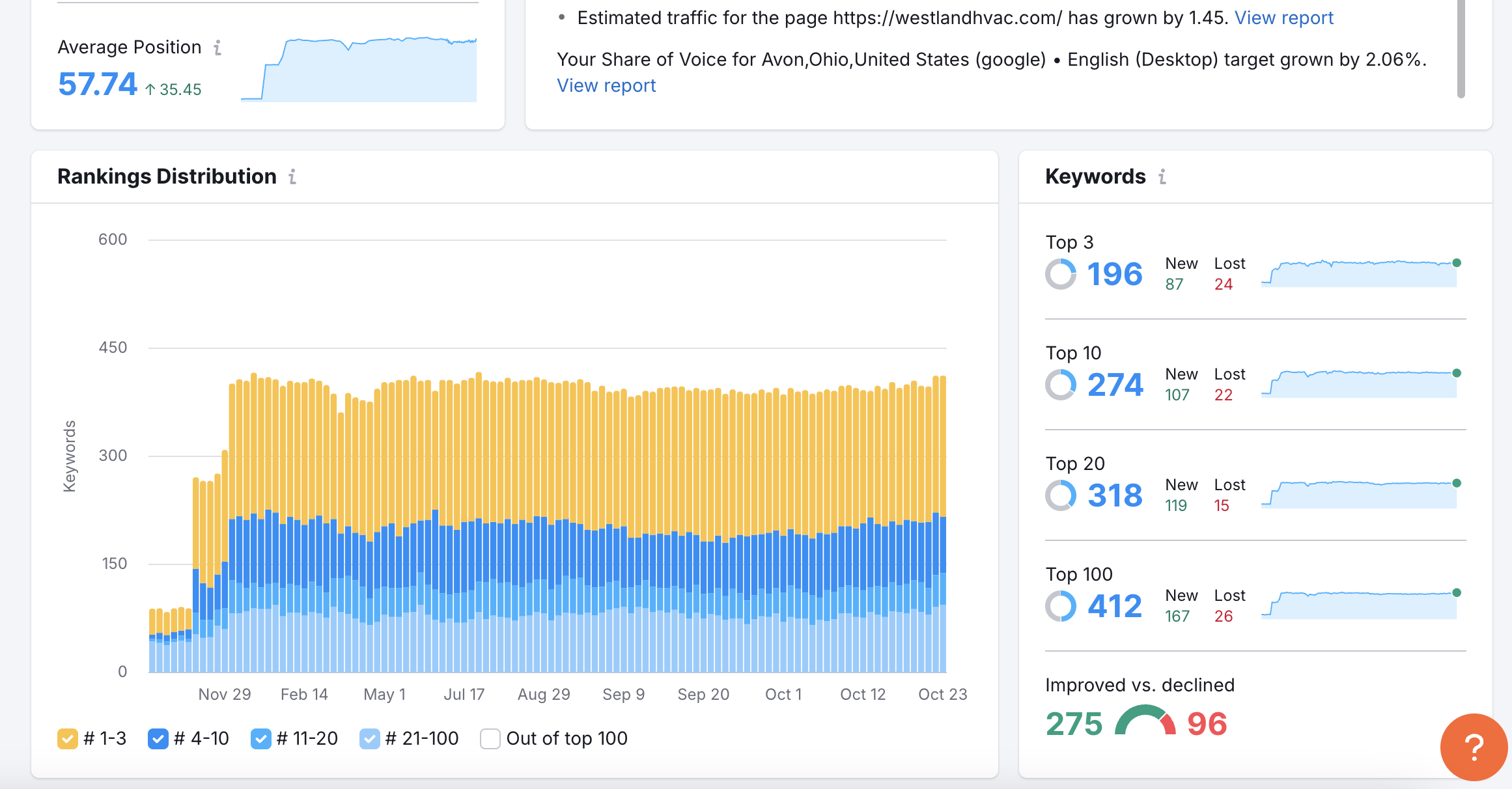1512x789 pixels.
Task: Open the Top 20 keyword count 318
Action: [1115, 495]
